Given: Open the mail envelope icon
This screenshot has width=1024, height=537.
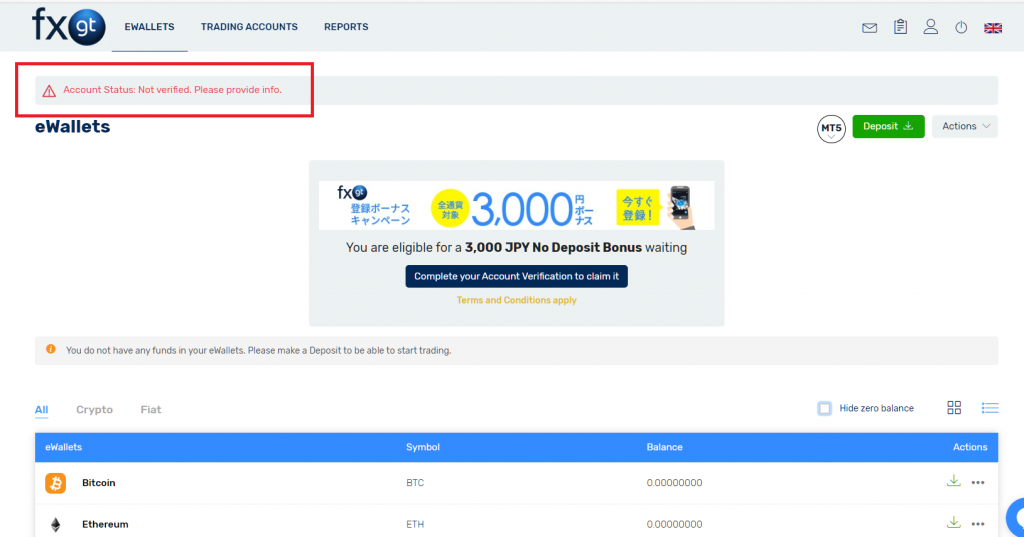Looking at the screenshot, I should pos(869,27).
